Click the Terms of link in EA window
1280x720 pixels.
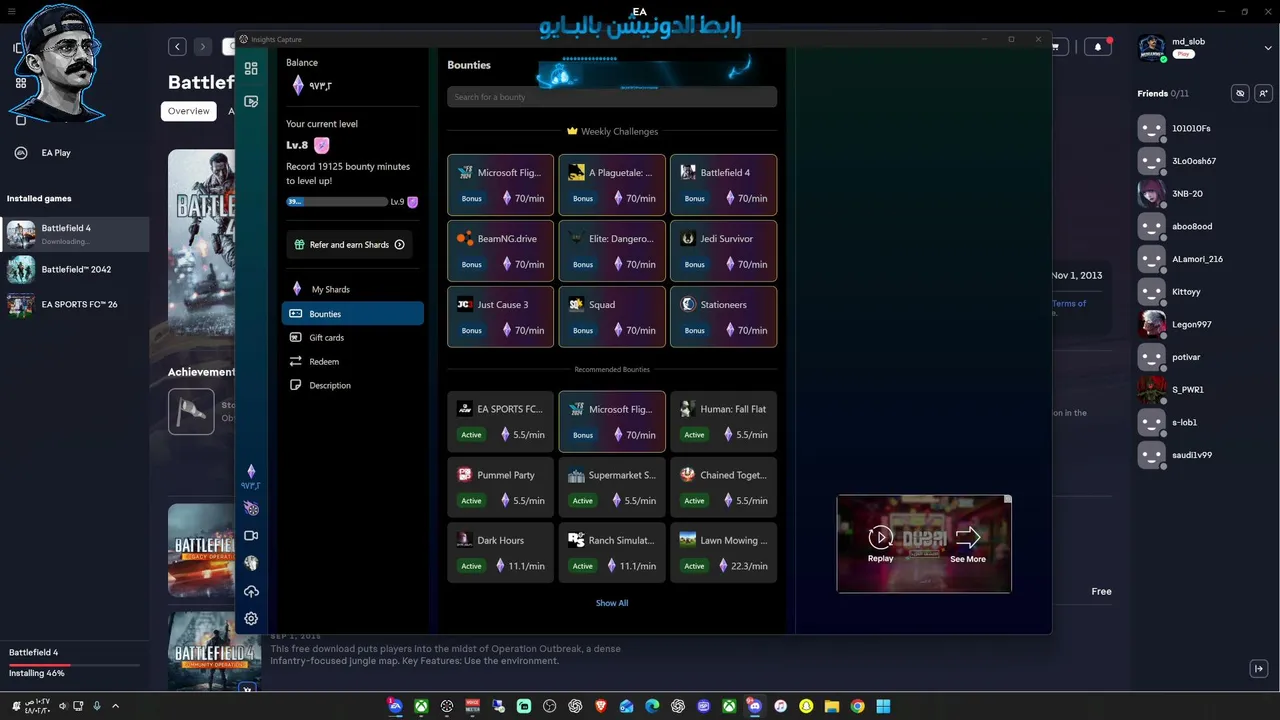[x=1069, y=303]
